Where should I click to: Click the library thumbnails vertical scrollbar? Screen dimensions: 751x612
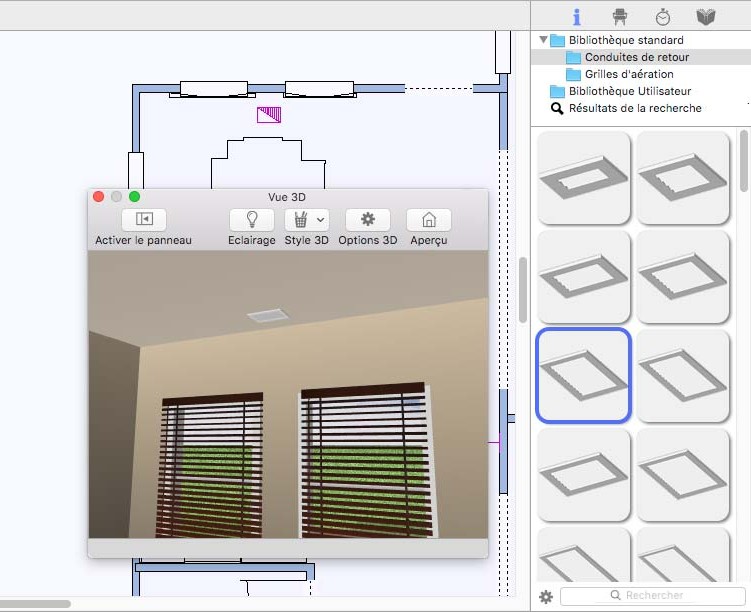[x=743, y=161]
